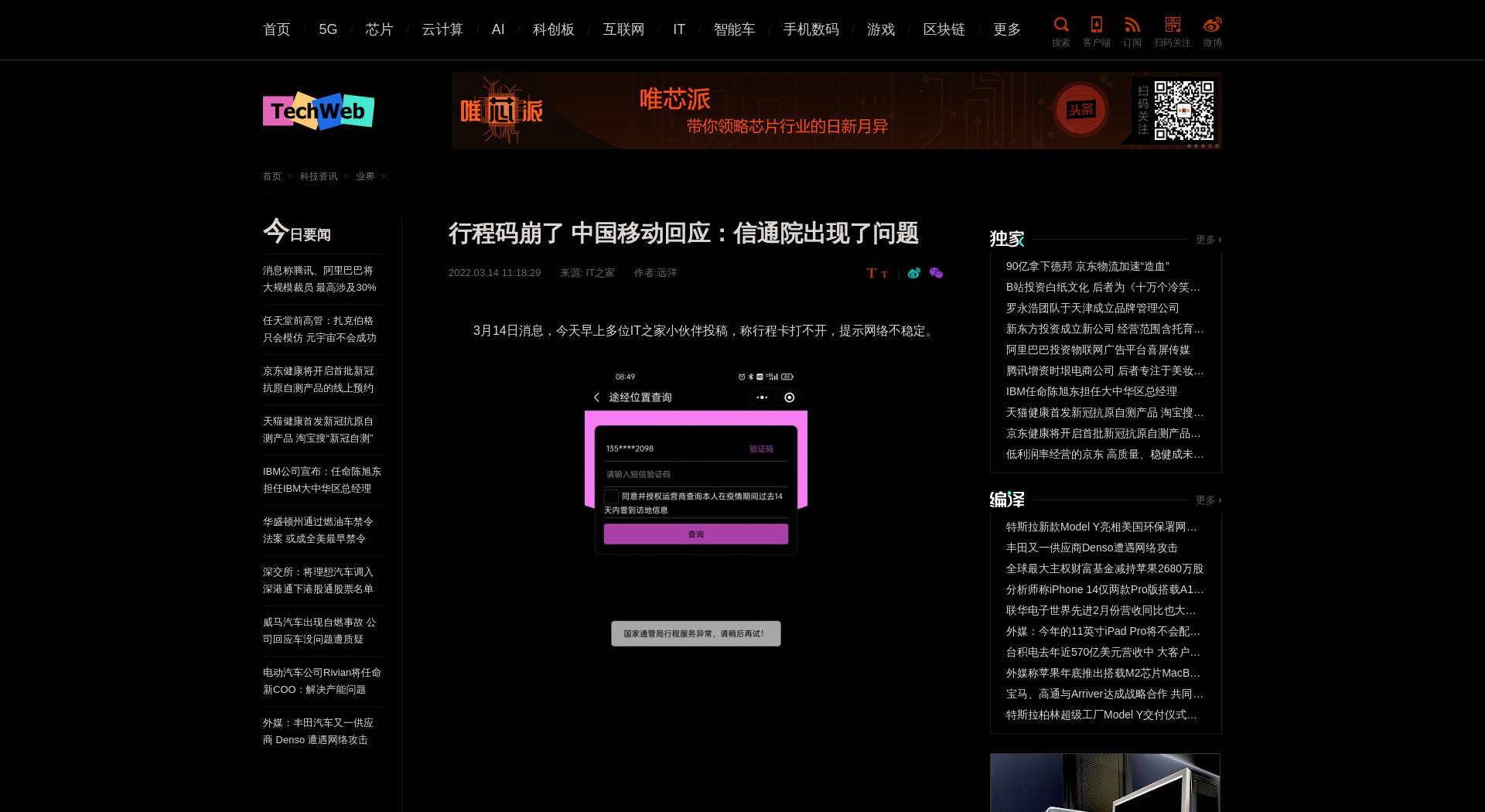The image size is (1485, 812).
Task: Click 更多 next to 独家 section
Action: [x=1208, y=240]
